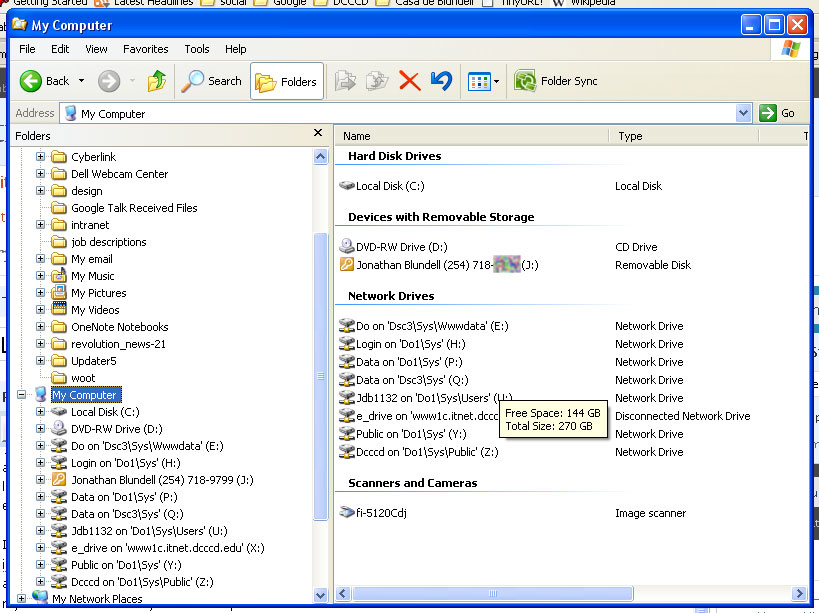Expand the Address bar dropdown arrow
The width and height of the screenshot is (819, 613).
[x=743, y=114]
